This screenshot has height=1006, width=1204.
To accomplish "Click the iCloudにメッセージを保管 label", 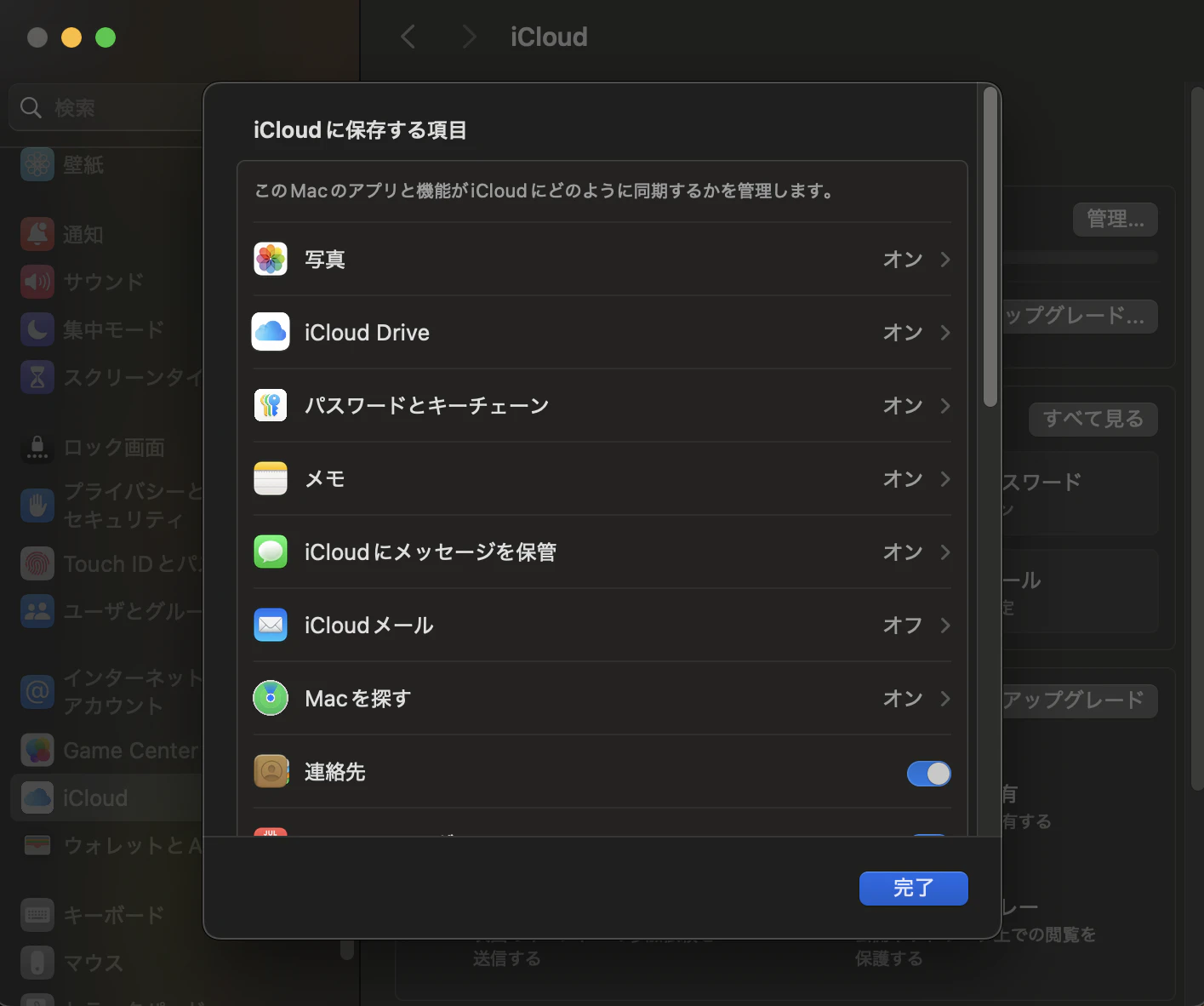I will (431, 552).
